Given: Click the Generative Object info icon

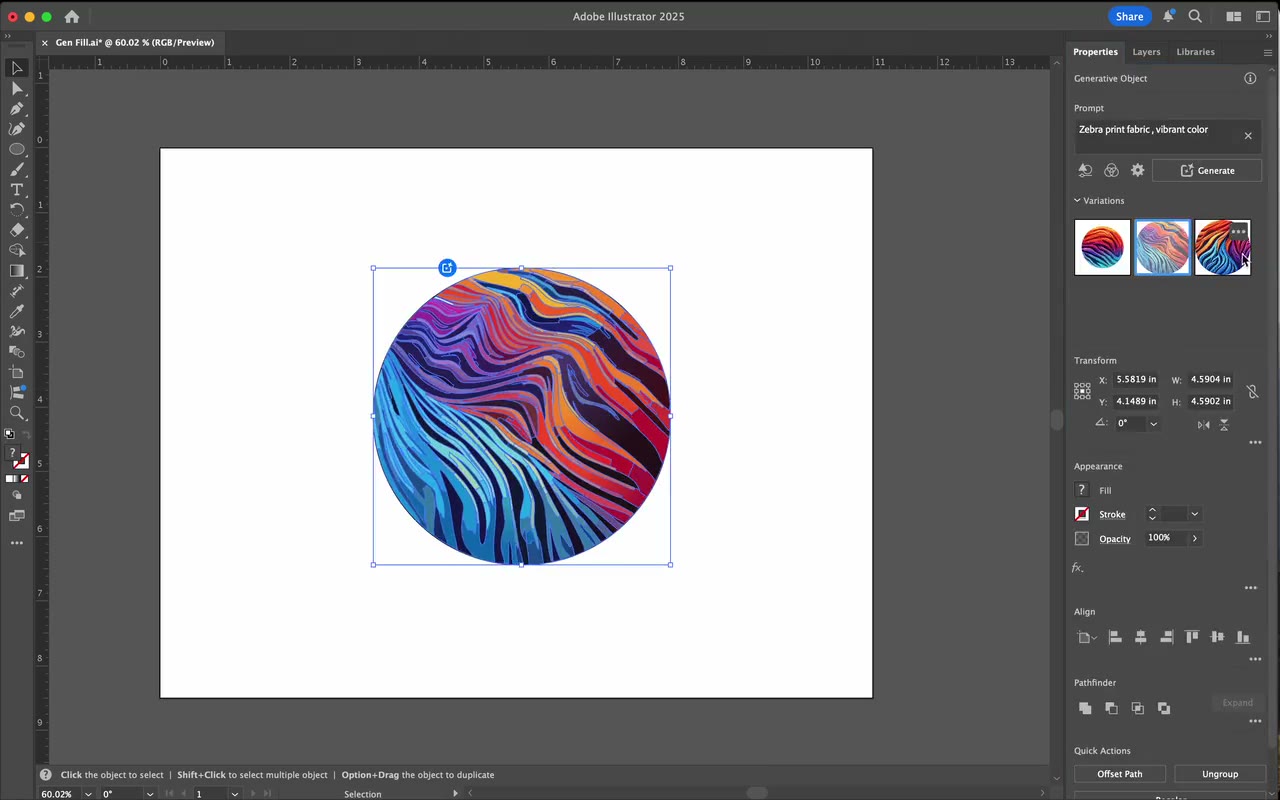Looking at the screenshot, I should [x=1250, y=78].
